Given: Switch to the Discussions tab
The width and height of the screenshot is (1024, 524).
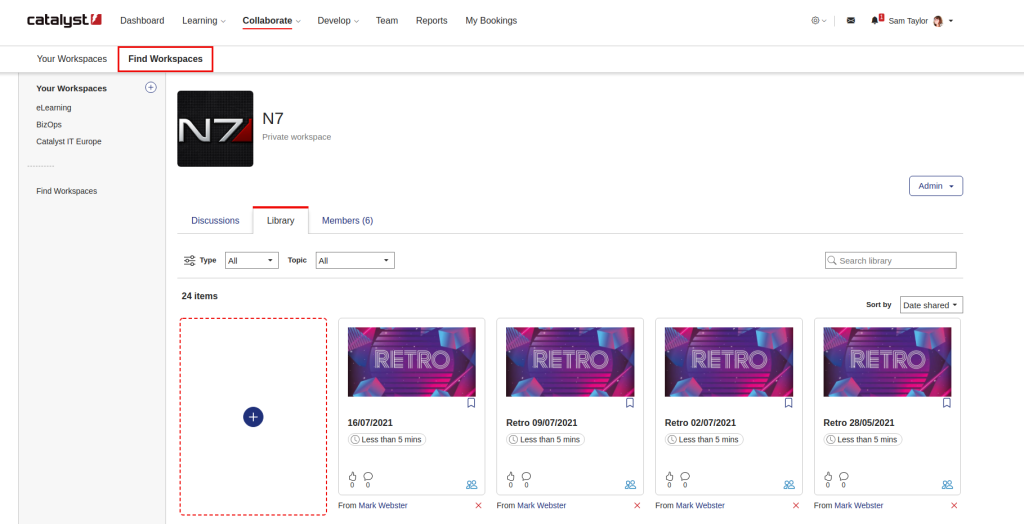Looking at the screenshot, I should [x=215, y=221].
